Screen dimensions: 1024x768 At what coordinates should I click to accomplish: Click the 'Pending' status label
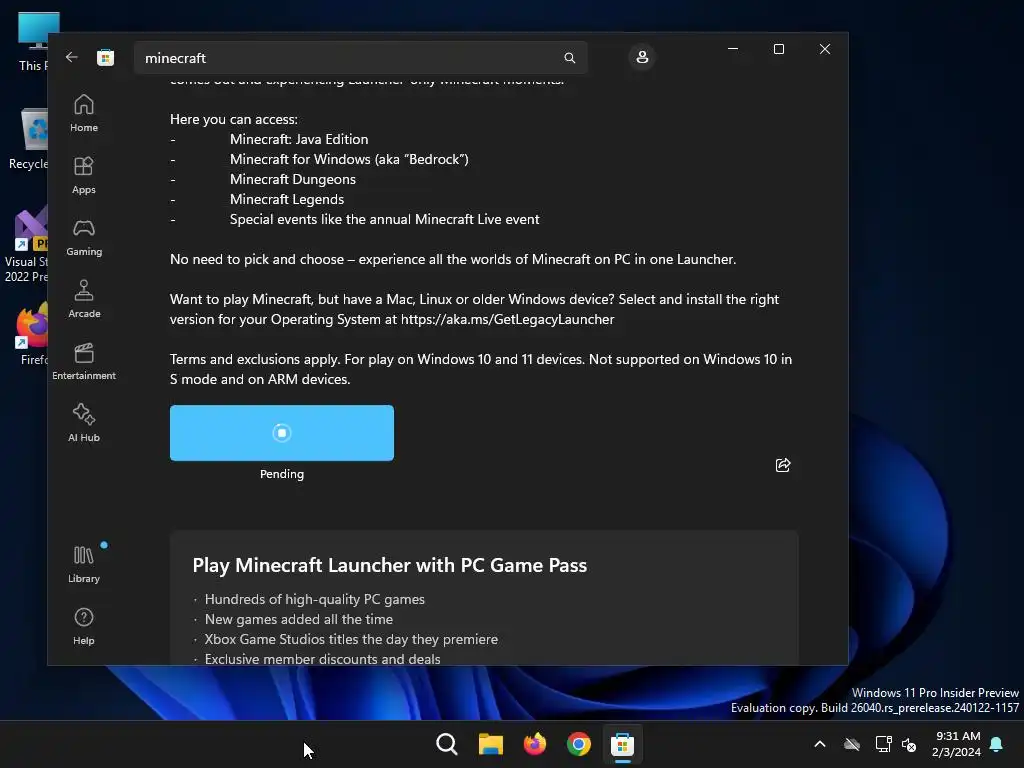pos(281,474)
